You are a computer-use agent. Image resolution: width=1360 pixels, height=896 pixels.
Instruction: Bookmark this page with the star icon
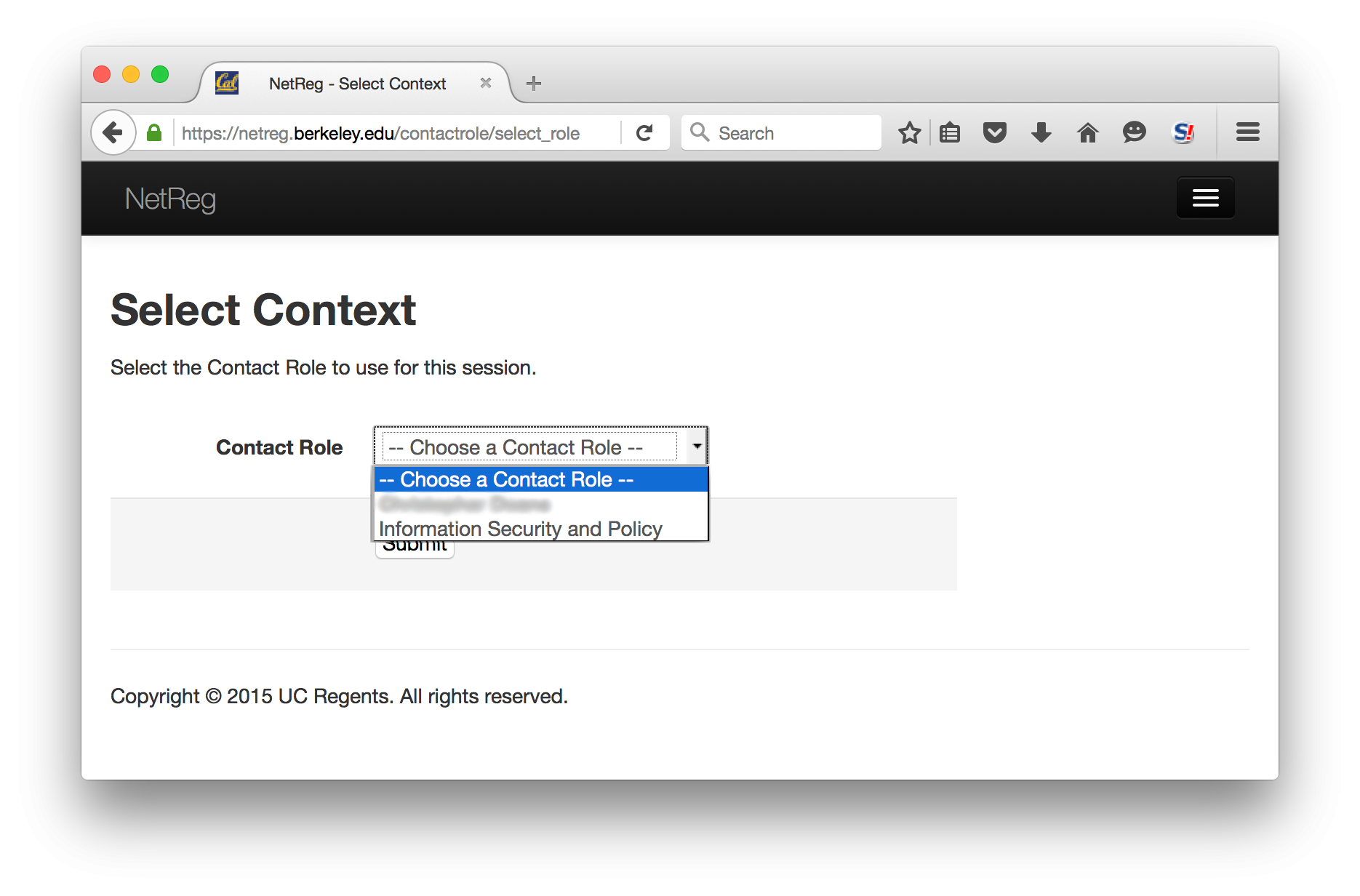click(909, 132)
